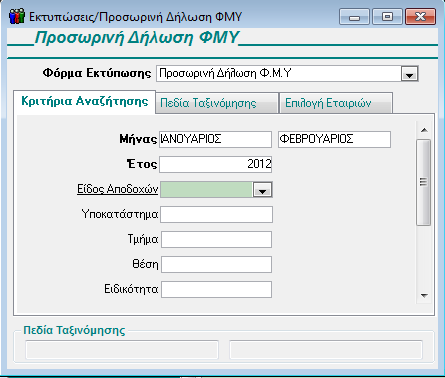This screenshot has height=378, width=445.
Task: Maximize the Προσωρινή Δήλωση ΦΜΥ window
Action: click(x=387, y=17)
